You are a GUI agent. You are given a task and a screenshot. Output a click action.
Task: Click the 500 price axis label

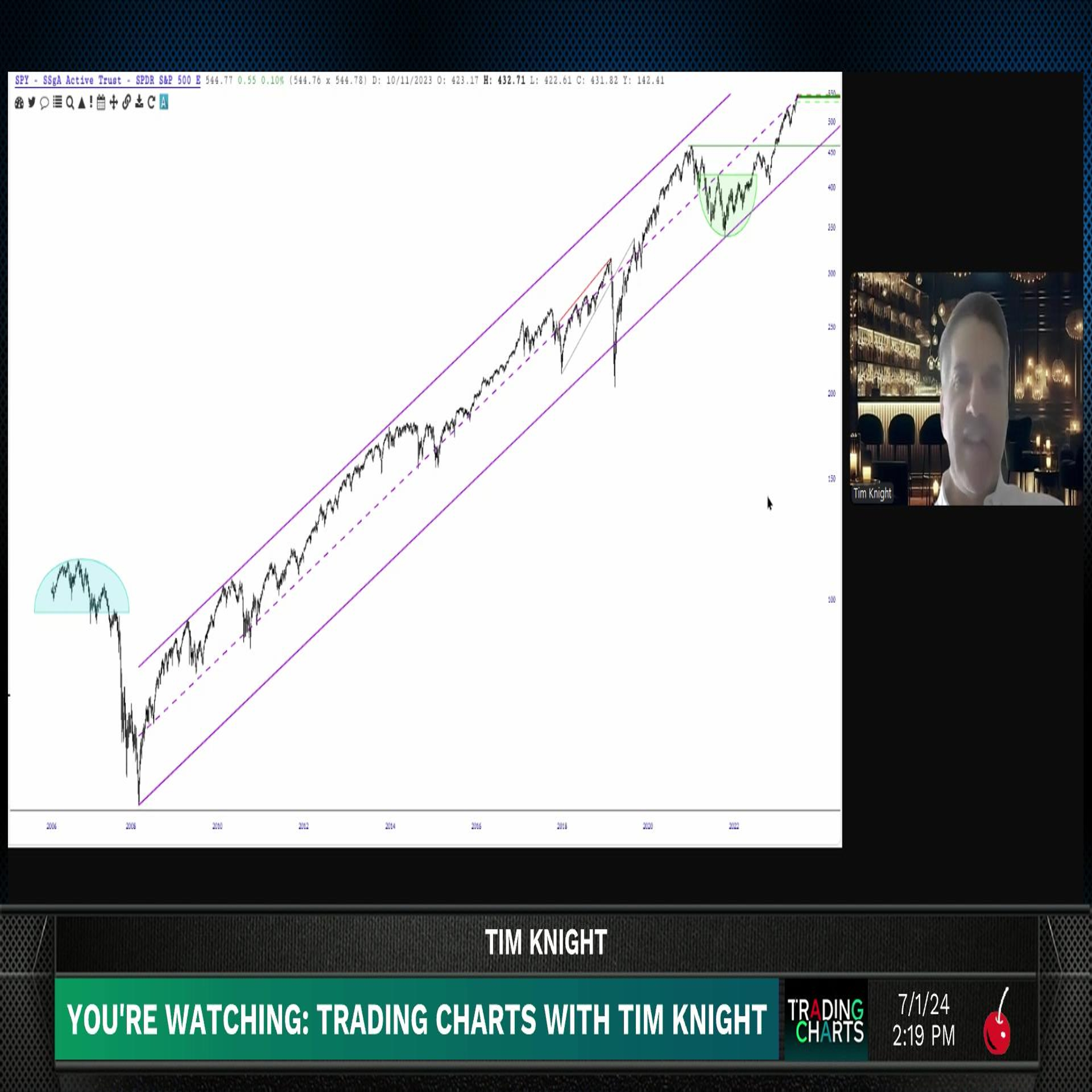click(831, 122)
